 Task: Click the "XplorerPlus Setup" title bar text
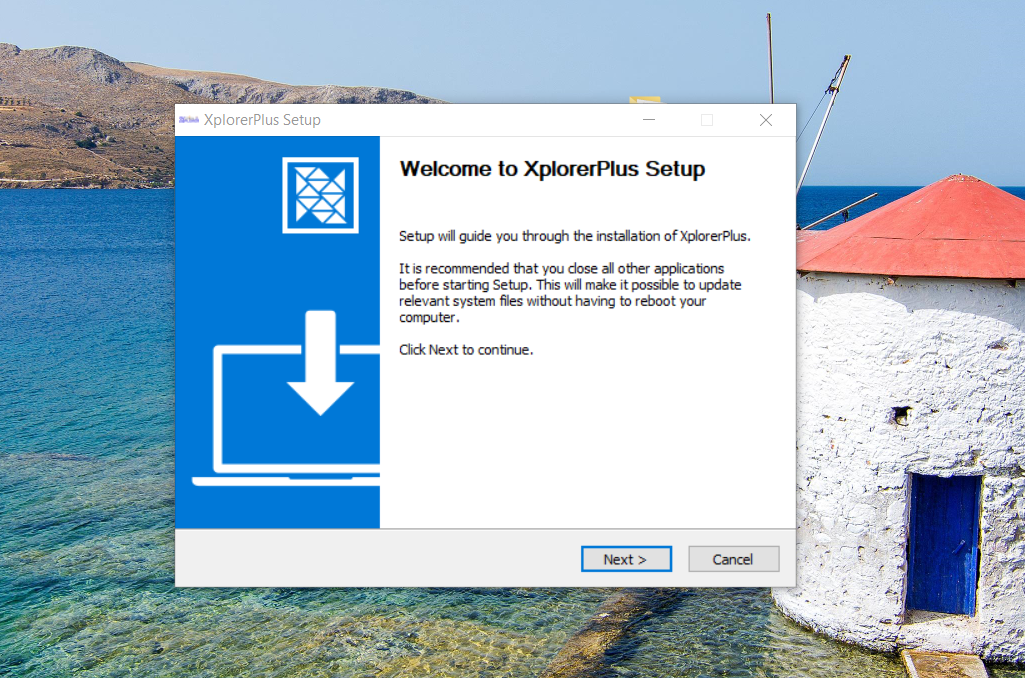(262, 120)
